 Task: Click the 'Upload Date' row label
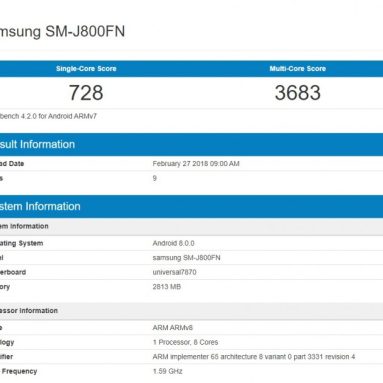[x=12, y=164]
